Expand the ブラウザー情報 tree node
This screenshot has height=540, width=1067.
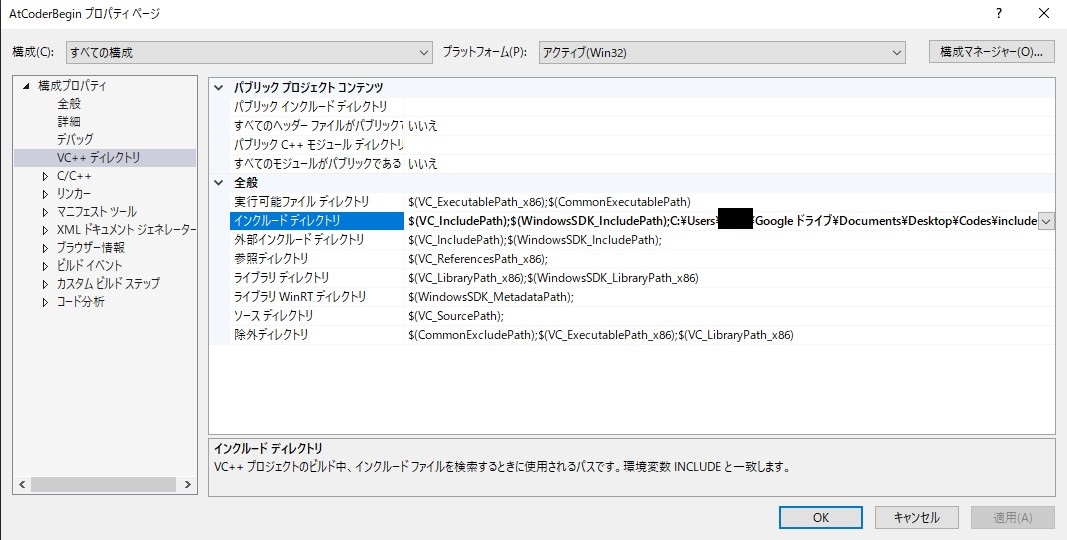46,248
